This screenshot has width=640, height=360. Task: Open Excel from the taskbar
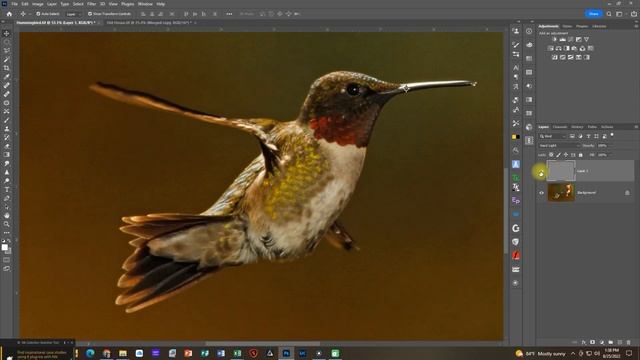[237, 353]
